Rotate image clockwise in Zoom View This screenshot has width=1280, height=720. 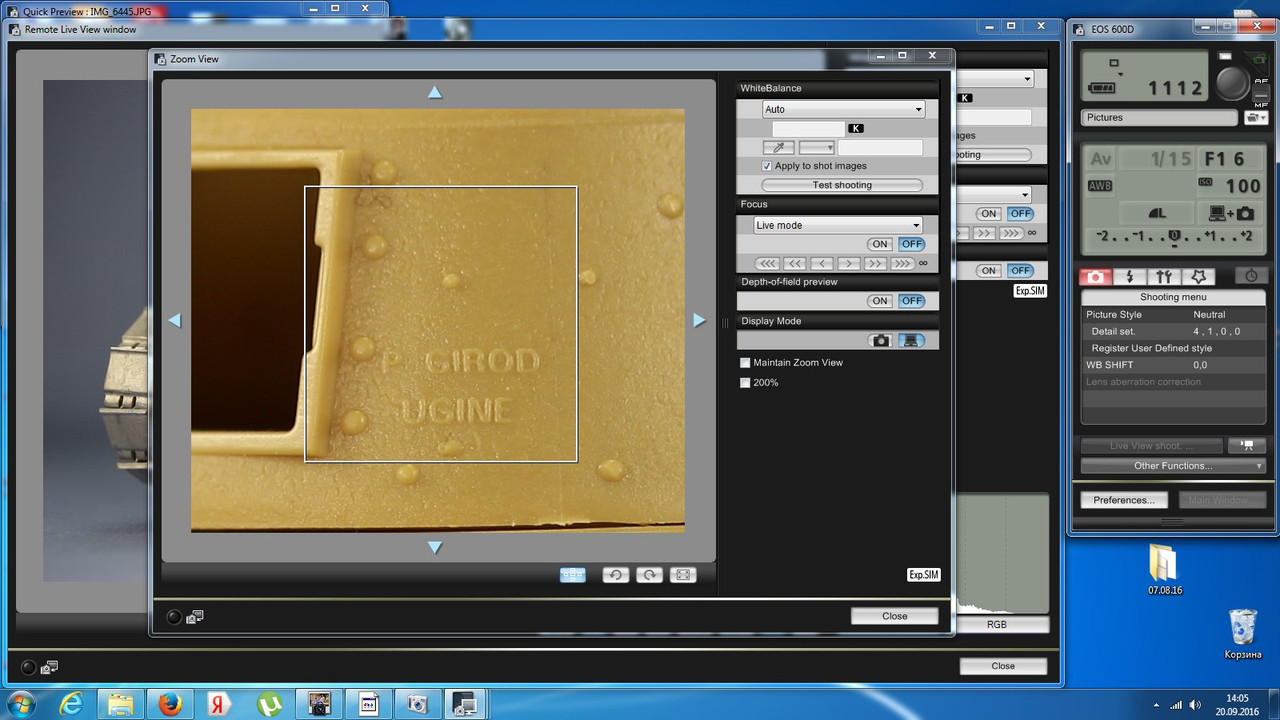click(x=649, y=574)
